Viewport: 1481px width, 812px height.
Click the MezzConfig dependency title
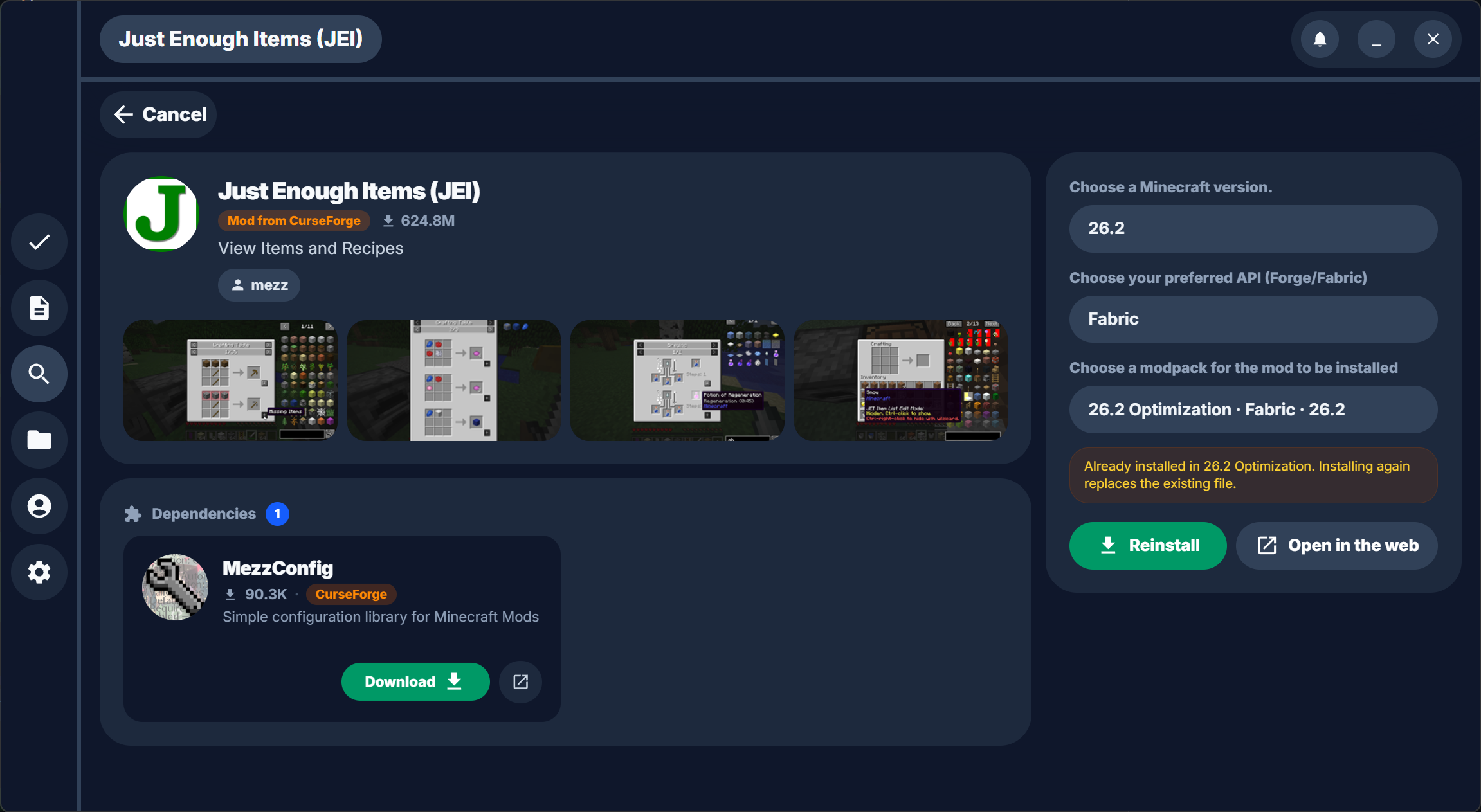pos(278,568)
